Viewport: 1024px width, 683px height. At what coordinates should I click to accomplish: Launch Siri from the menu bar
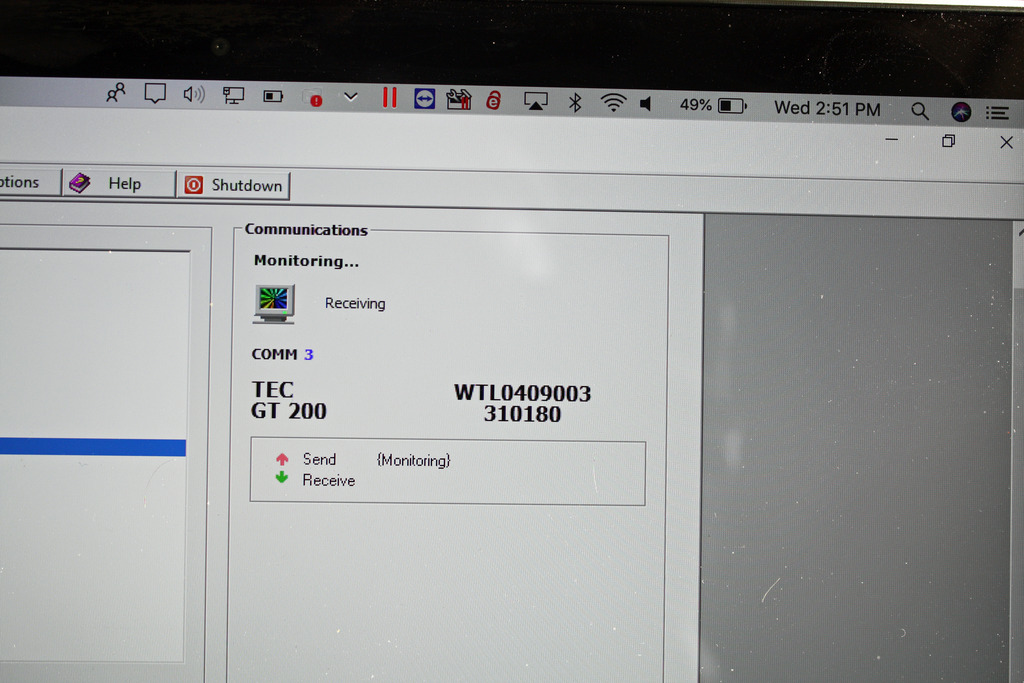click(x=960, y=111)
